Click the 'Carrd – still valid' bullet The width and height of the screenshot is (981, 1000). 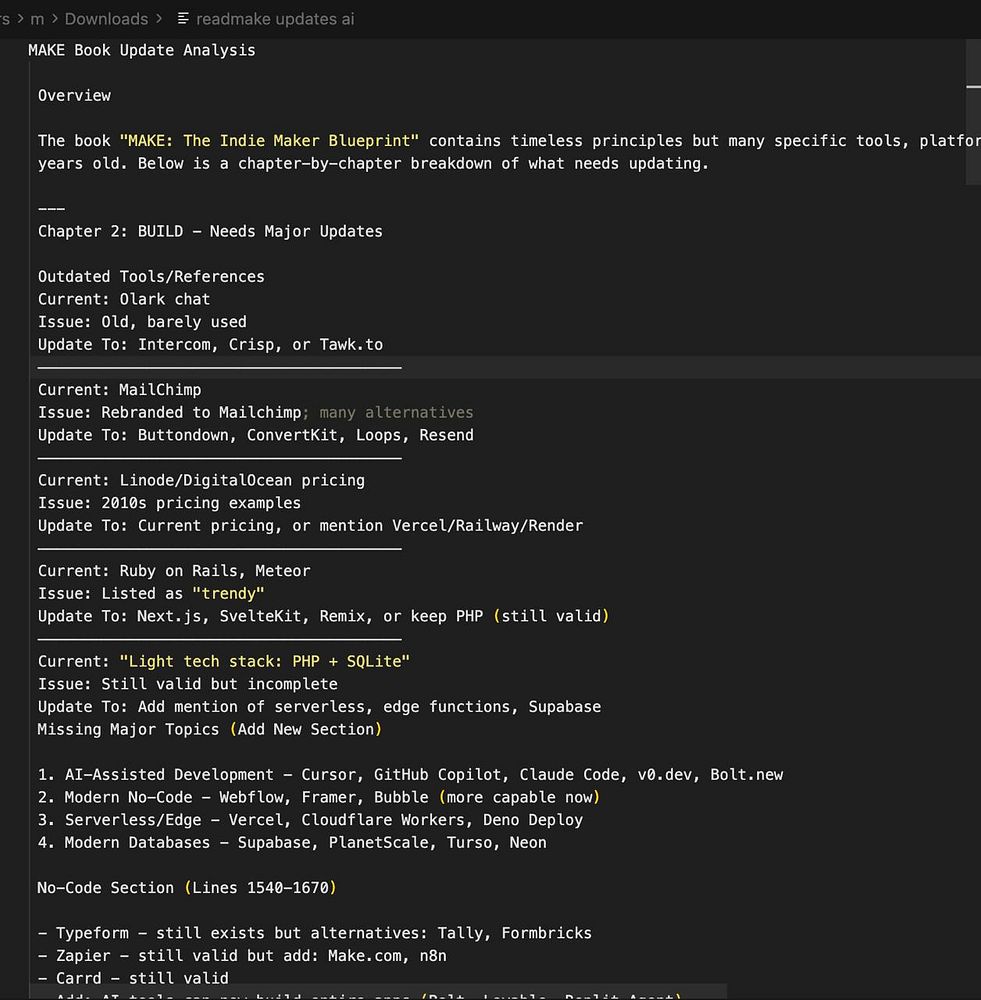(x=133, y=979)
